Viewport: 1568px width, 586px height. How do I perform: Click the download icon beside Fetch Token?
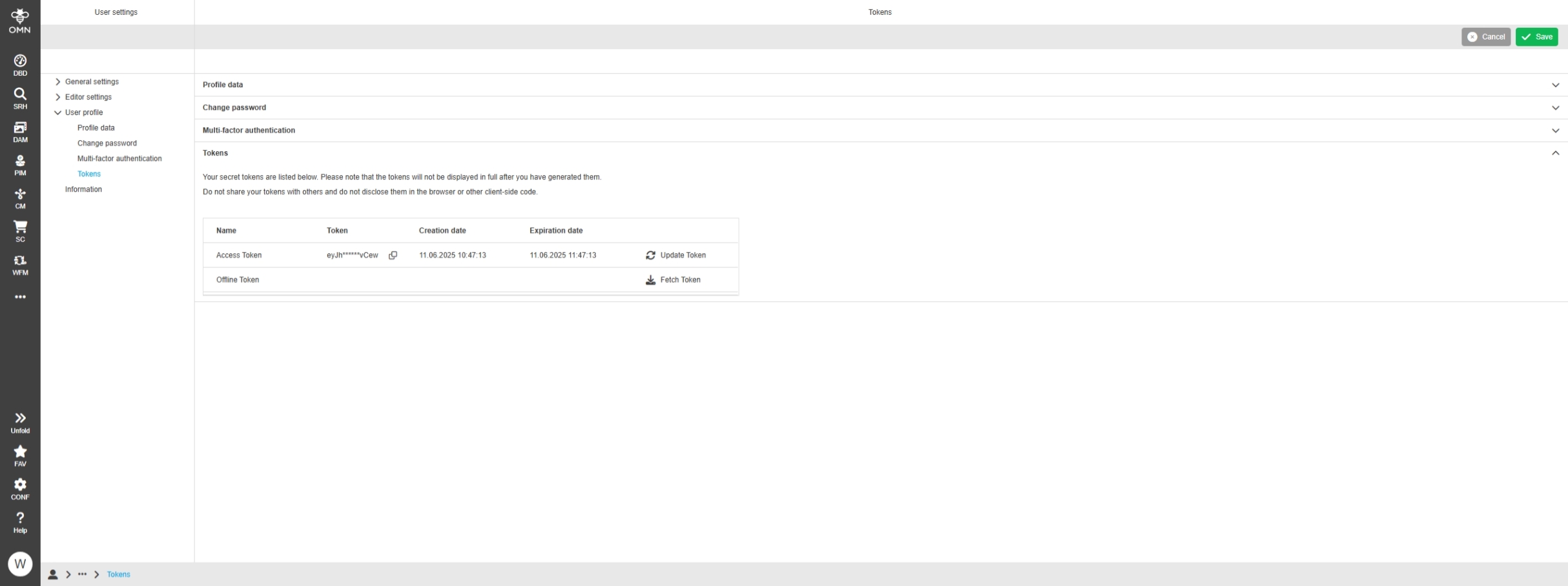pos(650,280)
